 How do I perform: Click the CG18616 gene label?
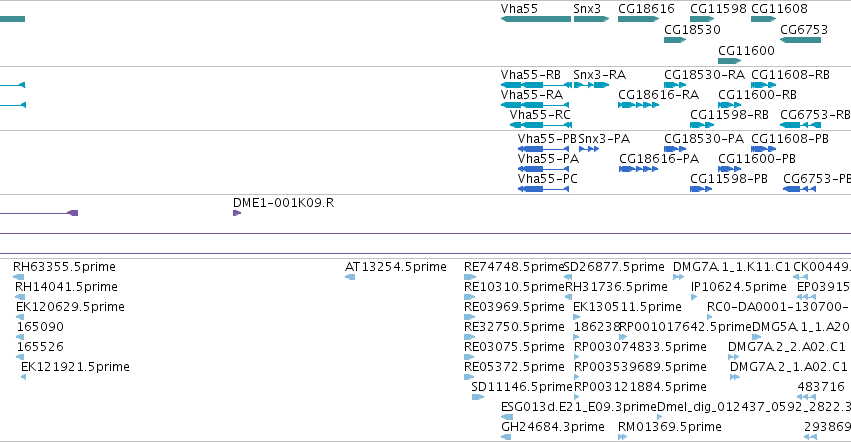pos(646,9)
